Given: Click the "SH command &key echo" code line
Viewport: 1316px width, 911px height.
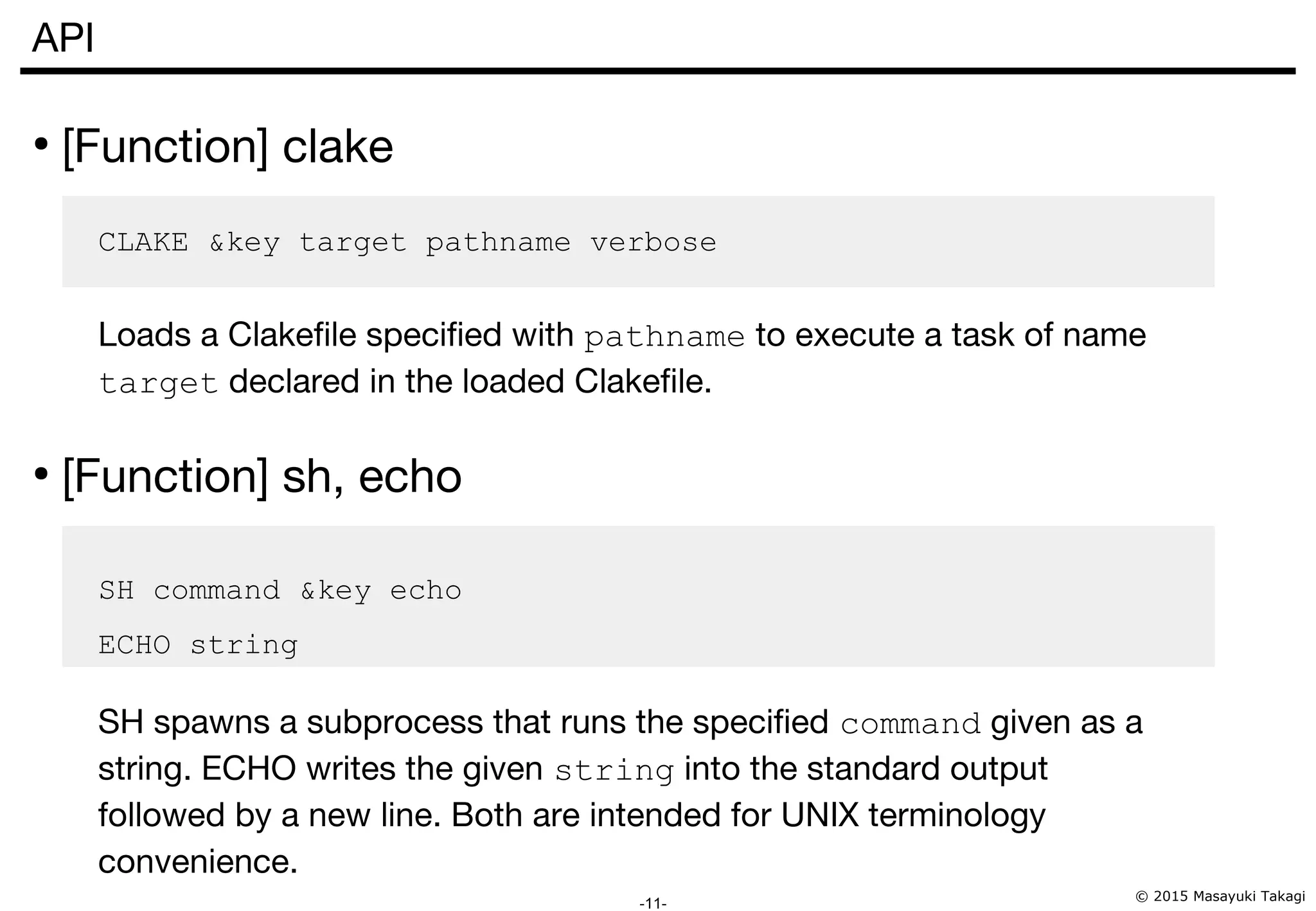Looking at the screenshot, I should (x=280, y=591).
